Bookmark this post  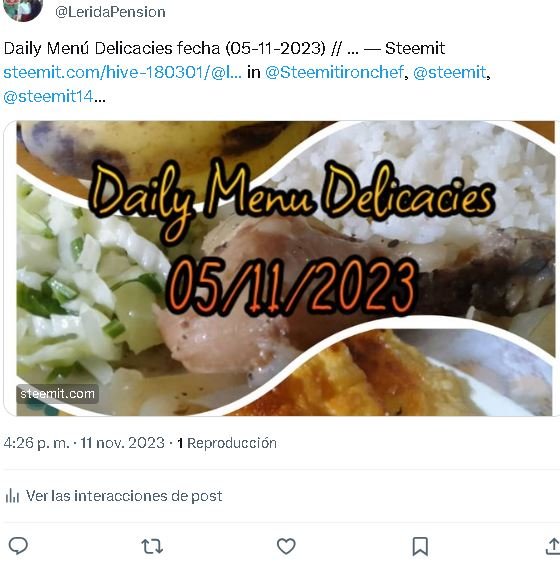click(420, 546)
